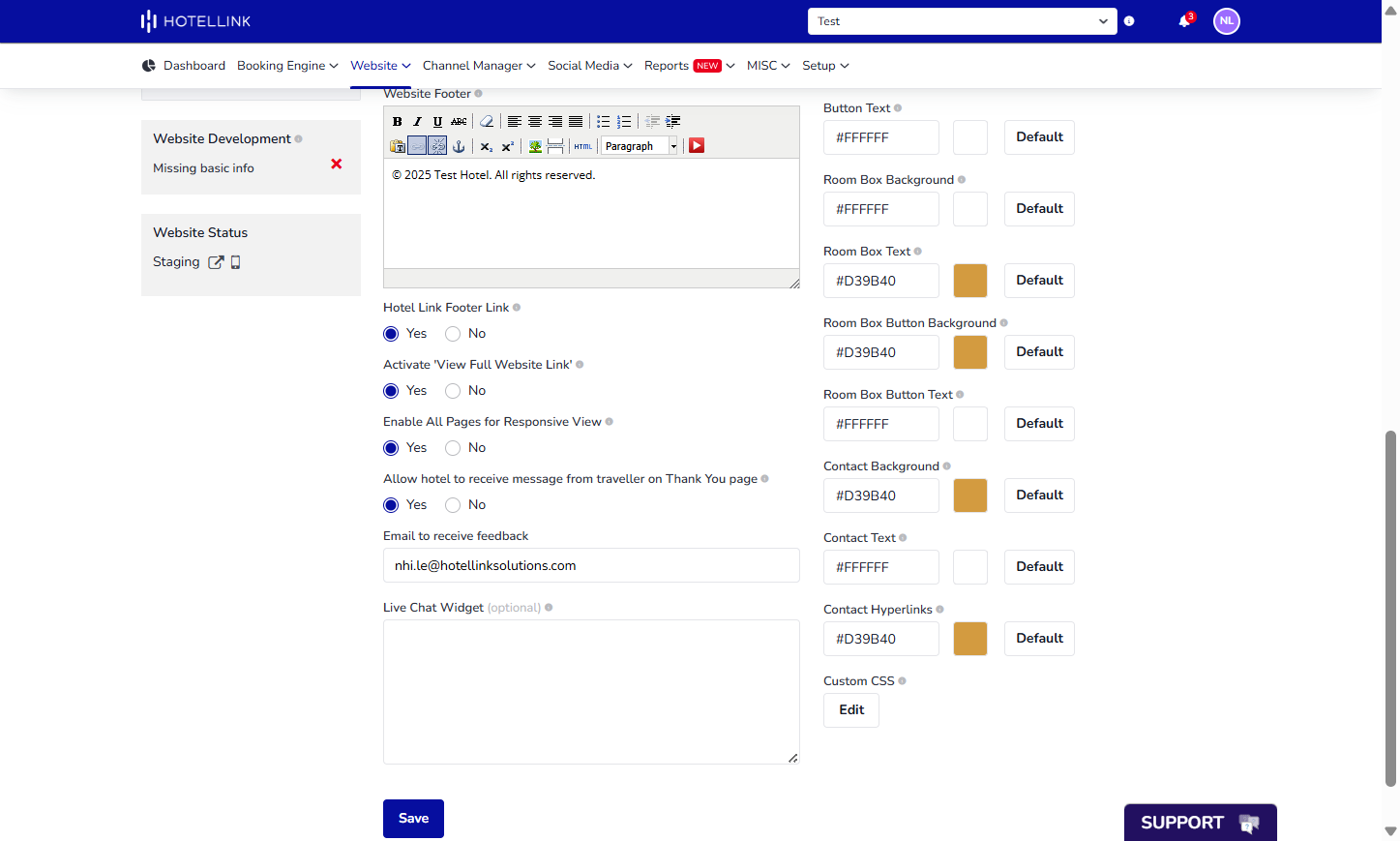Select No for Responsive View pages
The image size is (1400, 841).
coord(453,448)
